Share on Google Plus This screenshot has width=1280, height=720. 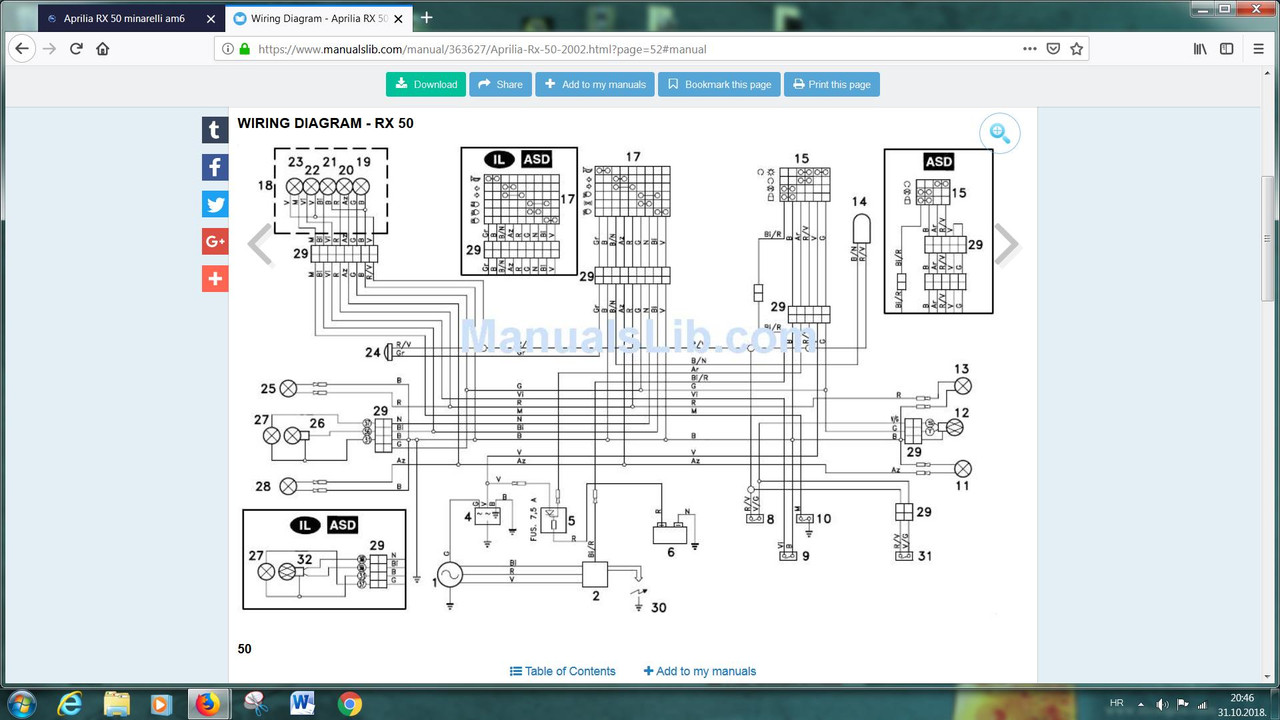(215, 241)
